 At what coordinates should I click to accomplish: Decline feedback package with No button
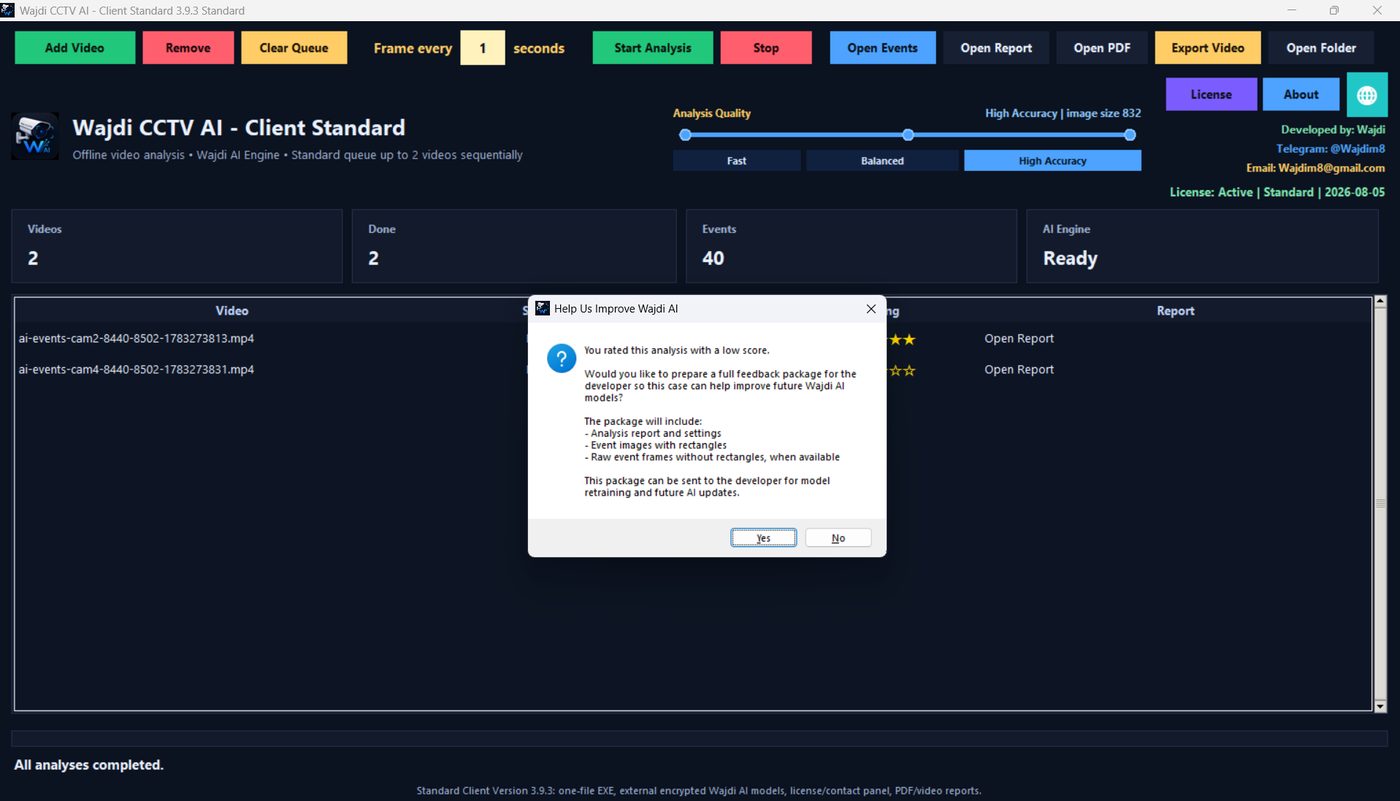click(838, 538)
